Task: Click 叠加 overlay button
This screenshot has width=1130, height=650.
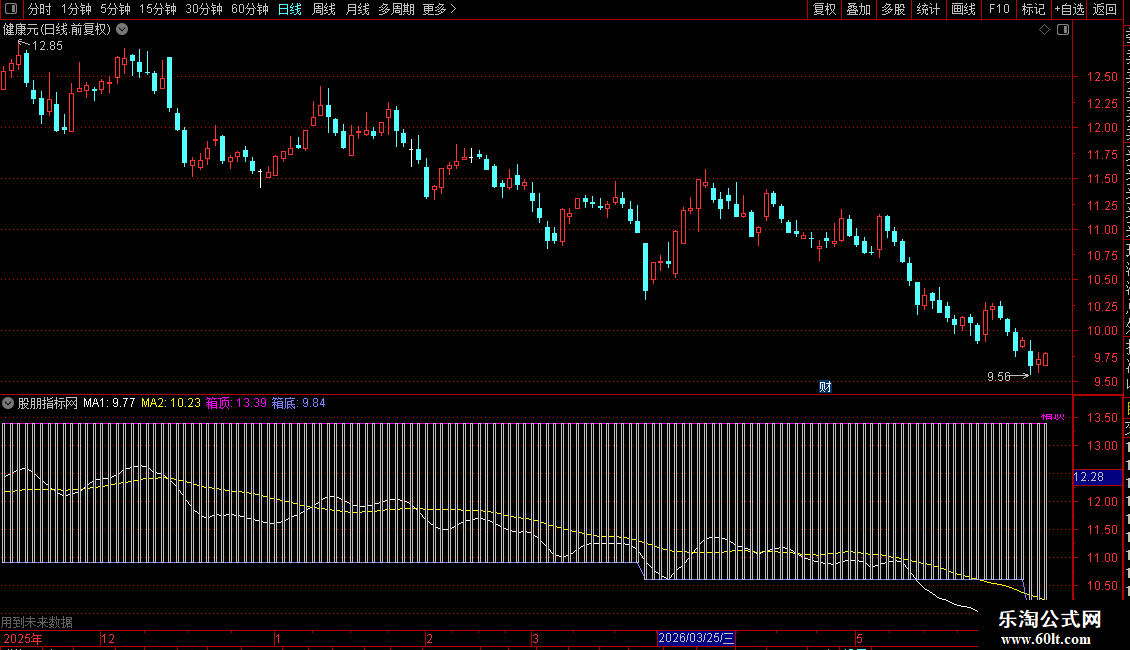Action: 858,9
